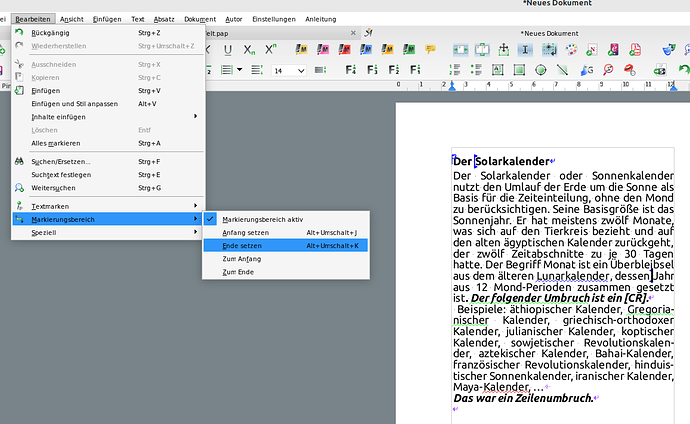
Task: Choose Alles markieren
Action: pos(109,143)
